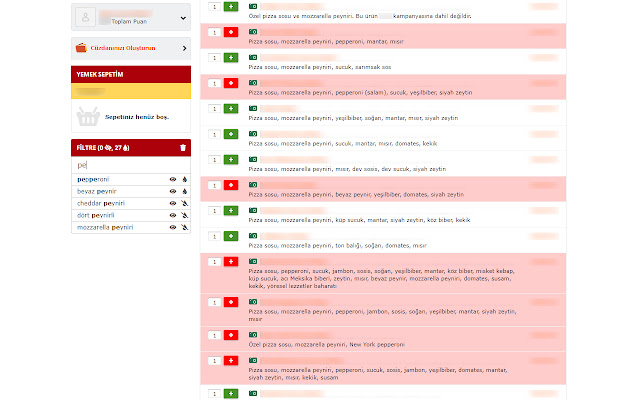This screenshot has width=640, height=400.
Task: Add the sucuk, mantar, mısır, domates, kekik pizza
Action: click(231, 134)
